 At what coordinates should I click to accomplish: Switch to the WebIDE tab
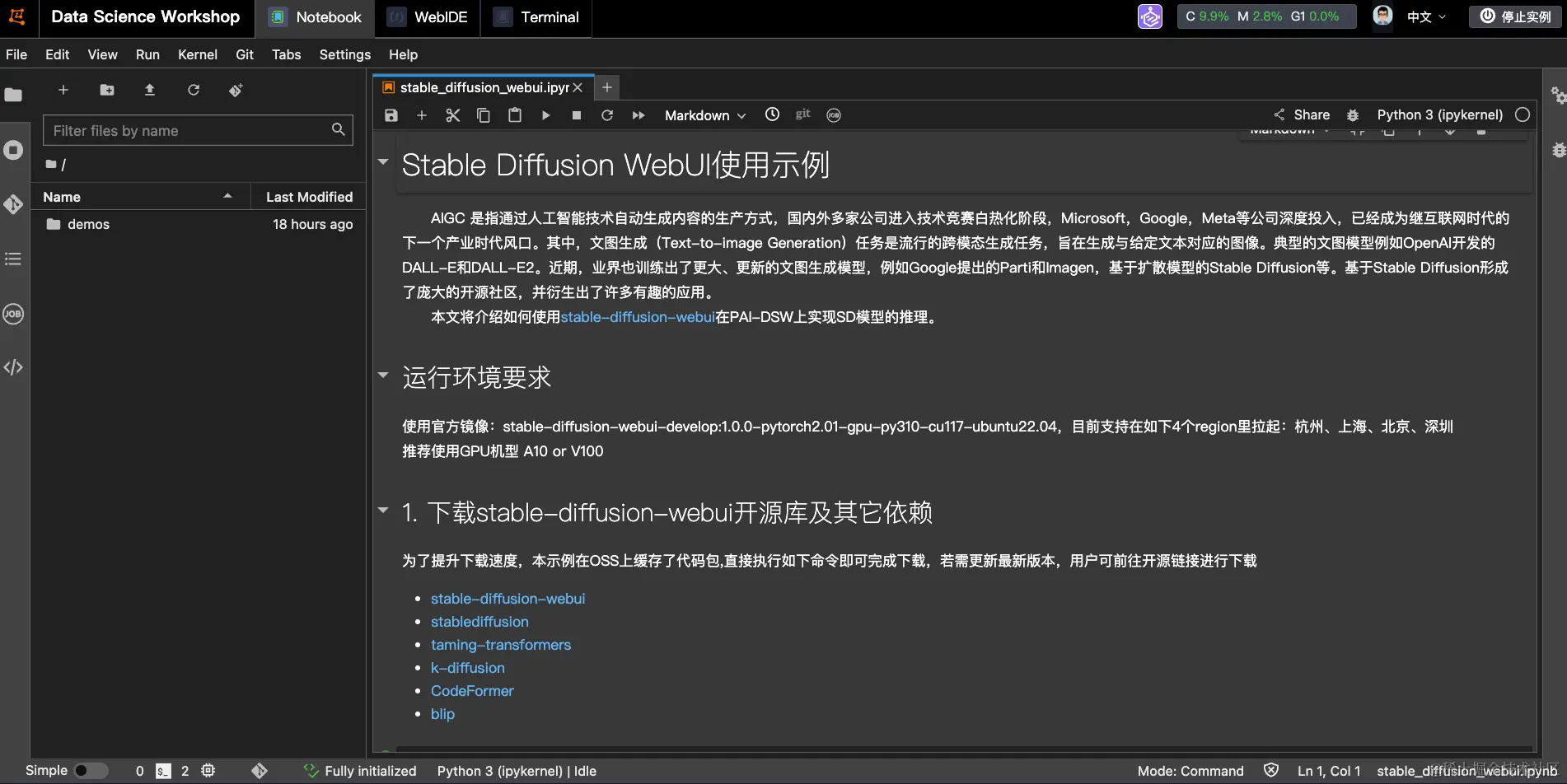(x=428, y=17)
